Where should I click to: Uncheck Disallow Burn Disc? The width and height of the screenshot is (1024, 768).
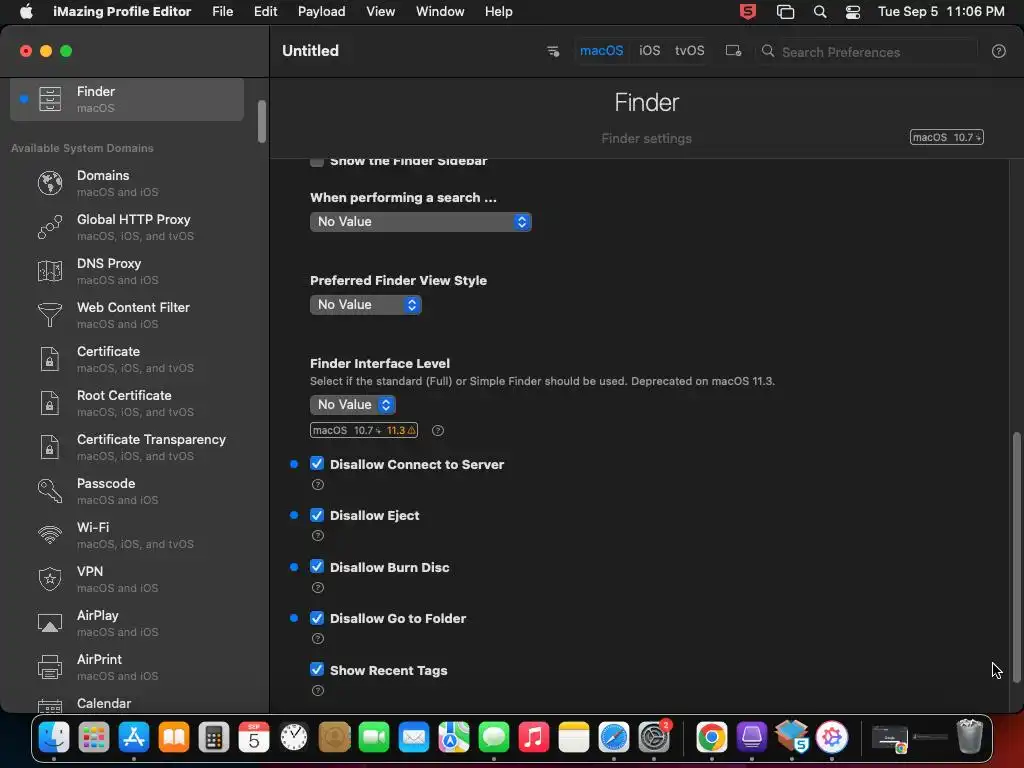[x=317, y=566]
